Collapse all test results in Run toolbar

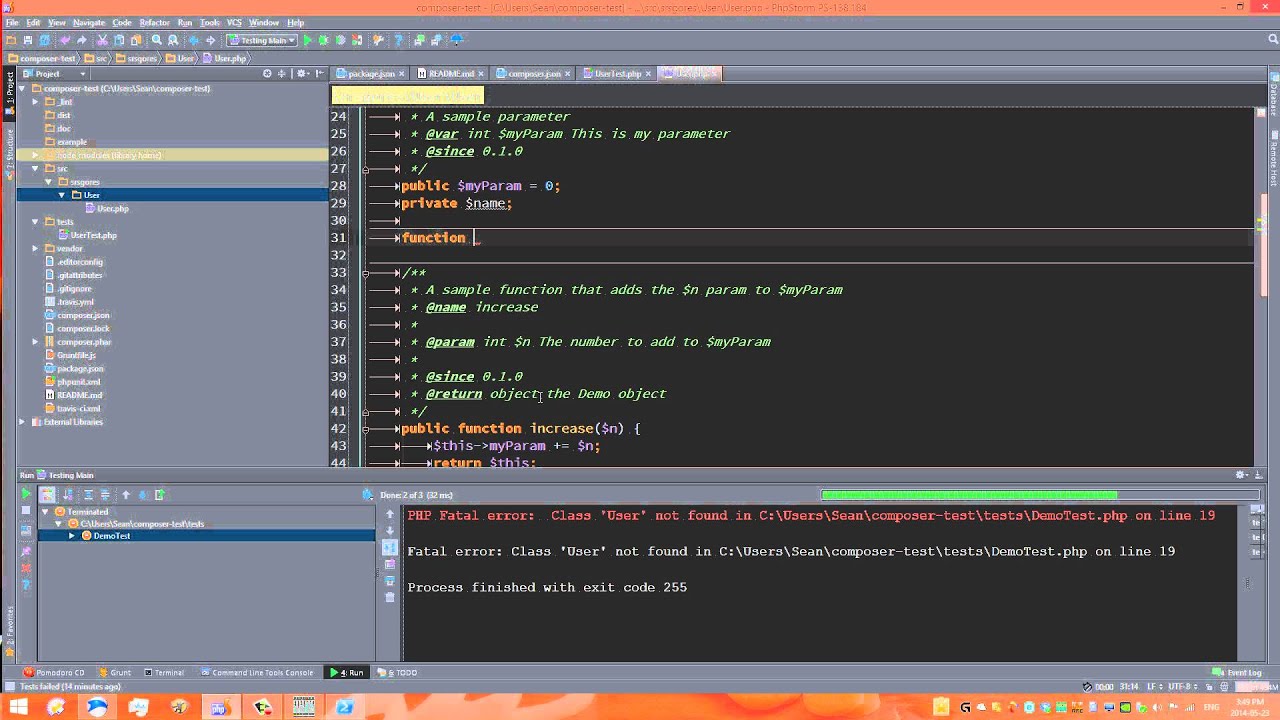(x=105, y=495)
